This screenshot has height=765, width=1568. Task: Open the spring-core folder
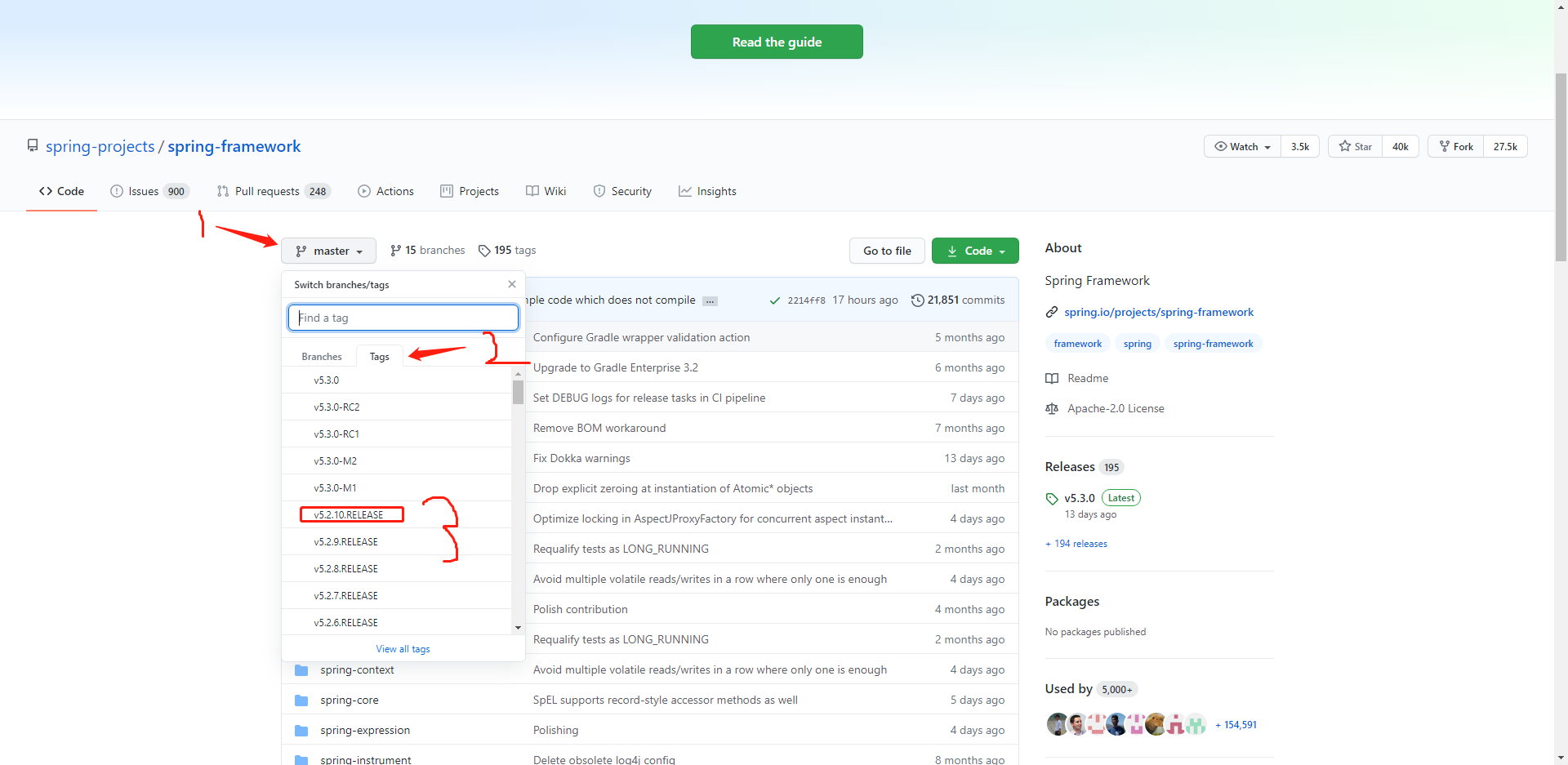[350, 700]
